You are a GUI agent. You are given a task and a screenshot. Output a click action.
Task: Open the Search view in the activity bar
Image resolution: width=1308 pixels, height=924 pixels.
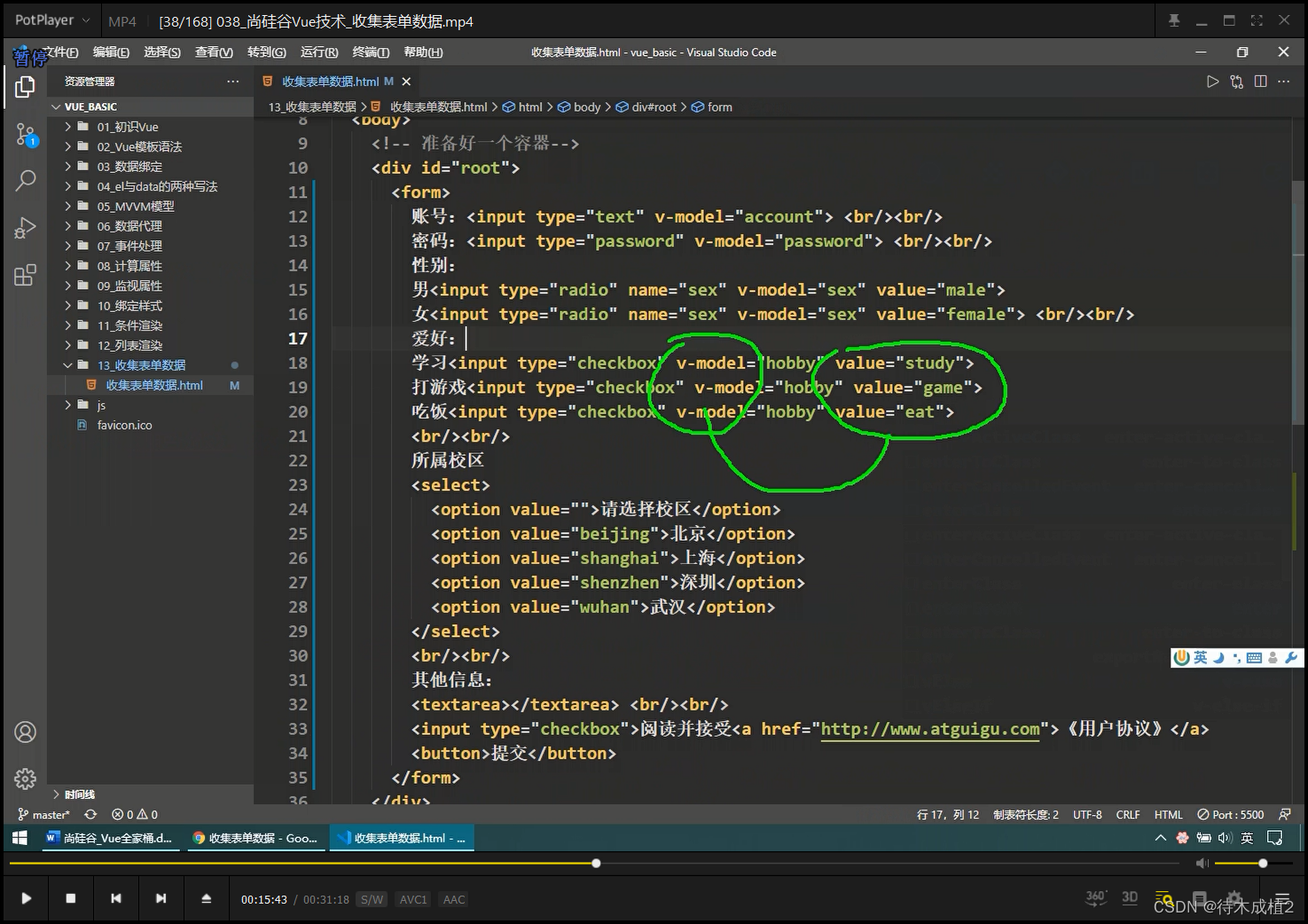pos(25,181)
